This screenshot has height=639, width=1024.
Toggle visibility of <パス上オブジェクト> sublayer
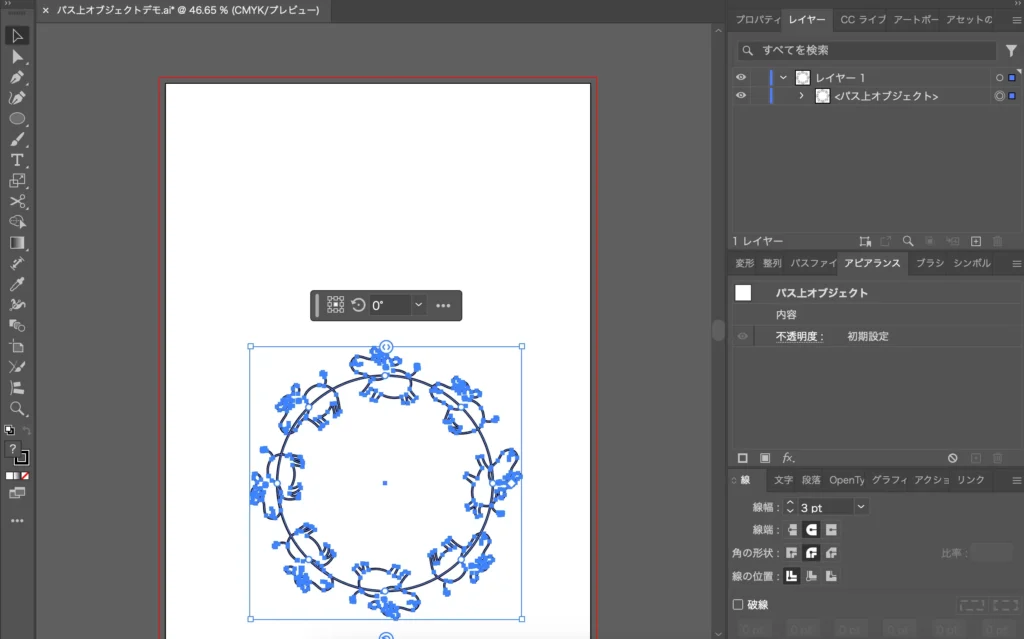[x=741, y=96]
